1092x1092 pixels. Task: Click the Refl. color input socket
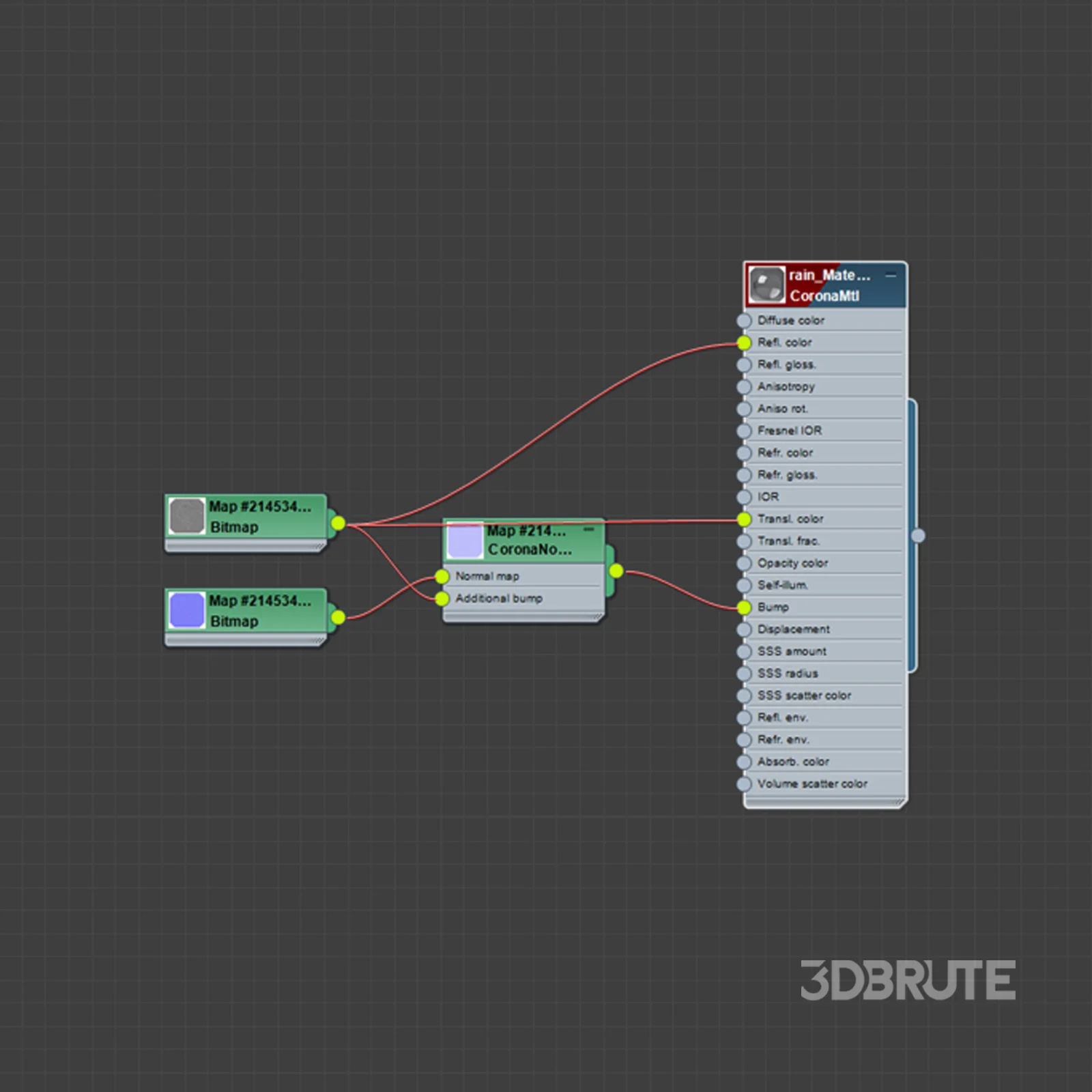[744, 343]
